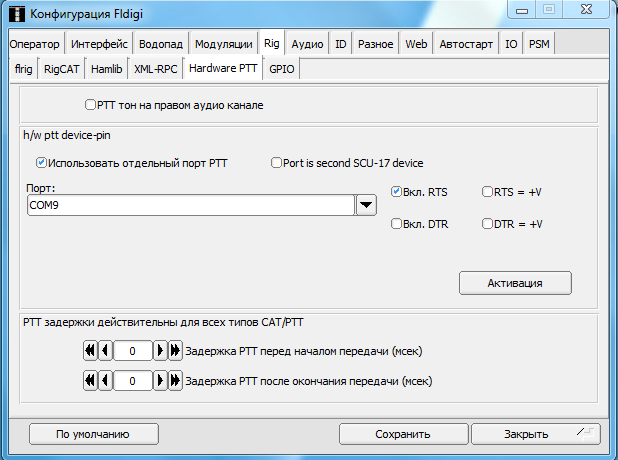Viewport: 618px width, 460px height.
Task: Check 'Port is second SCU-17 device'
Action: [x=276, y=163]
